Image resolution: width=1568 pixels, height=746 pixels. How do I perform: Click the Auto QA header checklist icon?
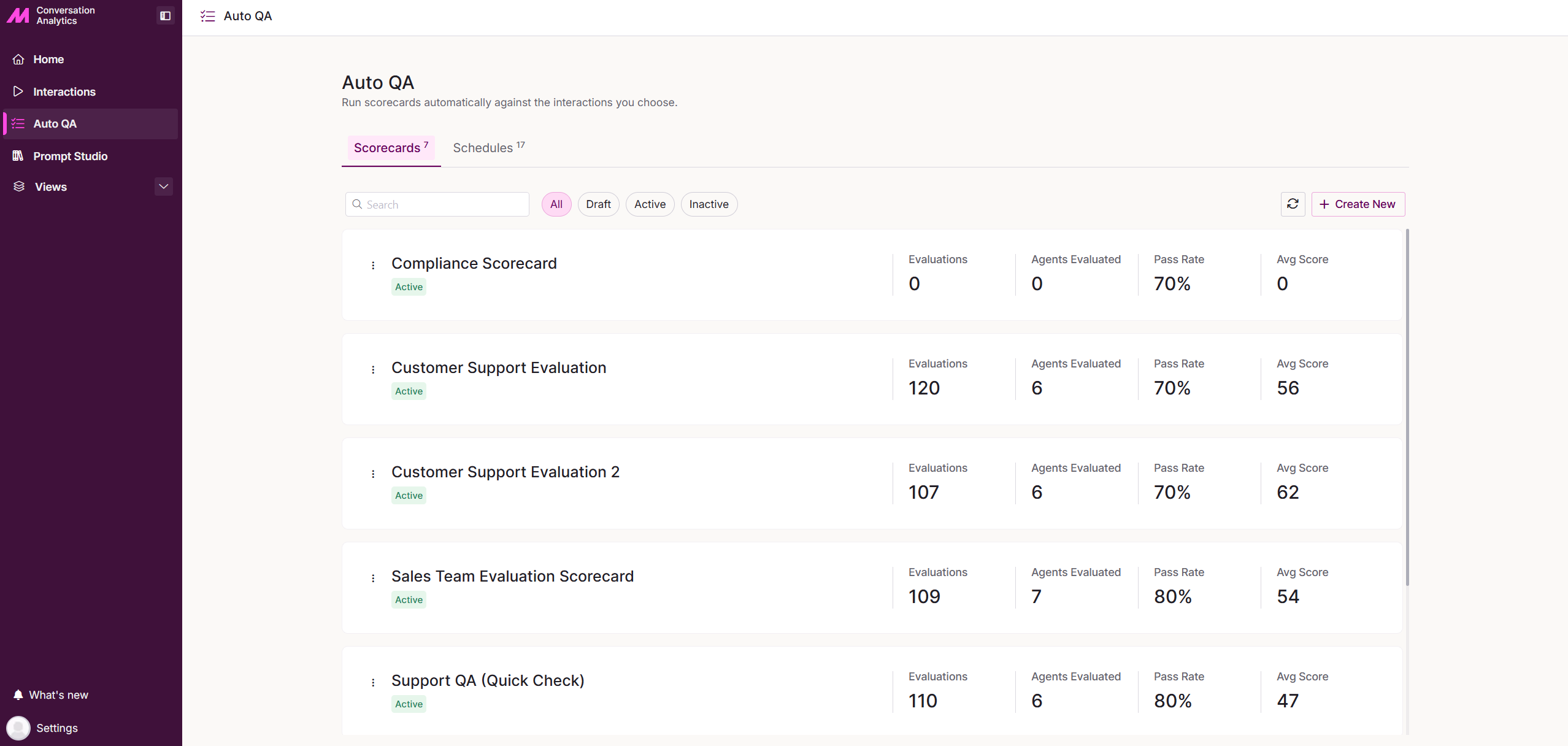(x=207, y=17)
